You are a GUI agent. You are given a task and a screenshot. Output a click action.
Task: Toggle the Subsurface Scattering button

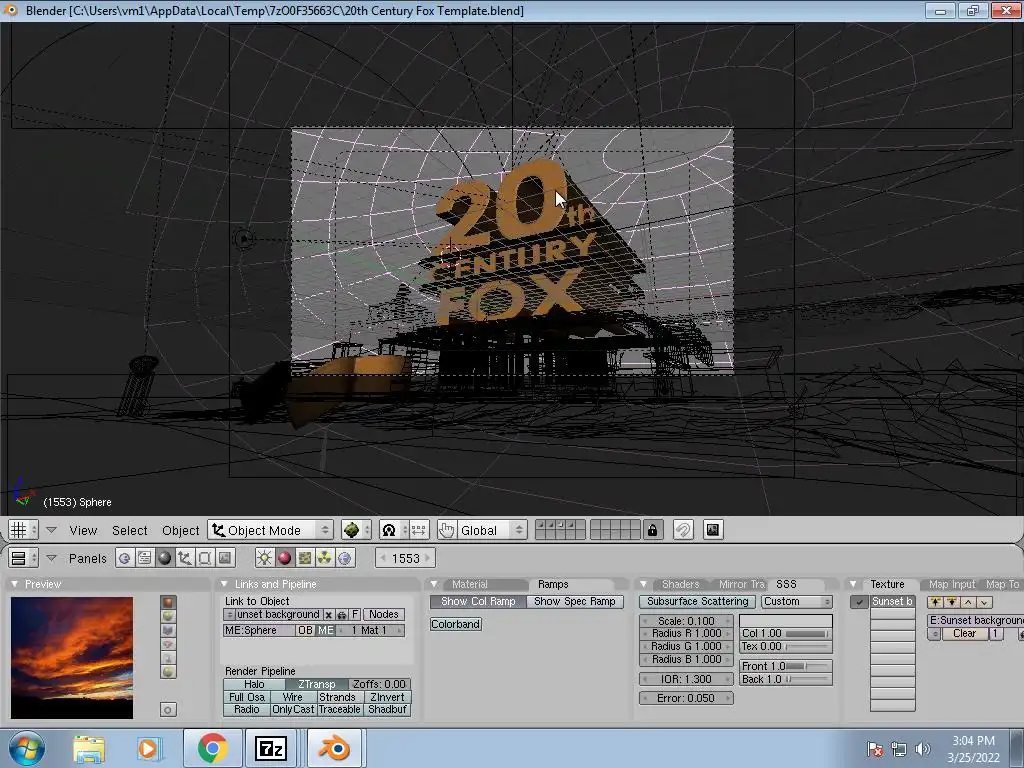pyautogui.click(x=697, y=601)
